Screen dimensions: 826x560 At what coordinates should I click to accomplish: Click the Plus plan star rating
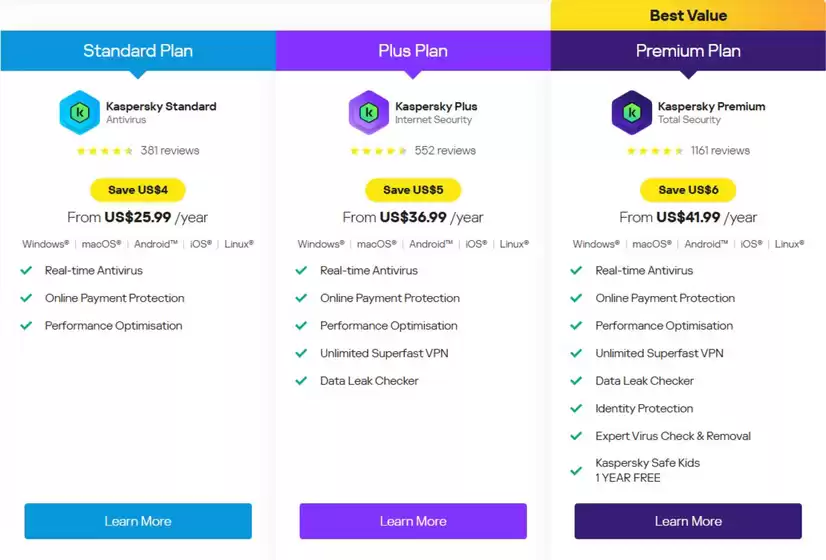pos(378,151)
